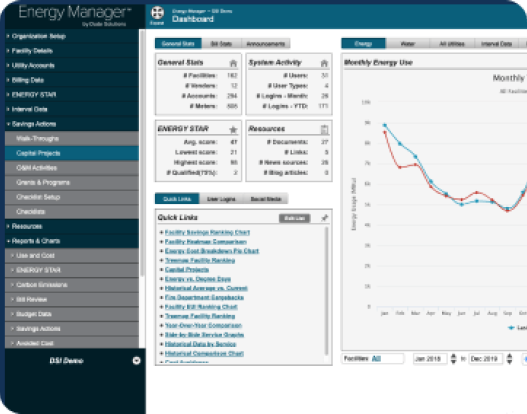Open the Announcements tab

point(266,44)
